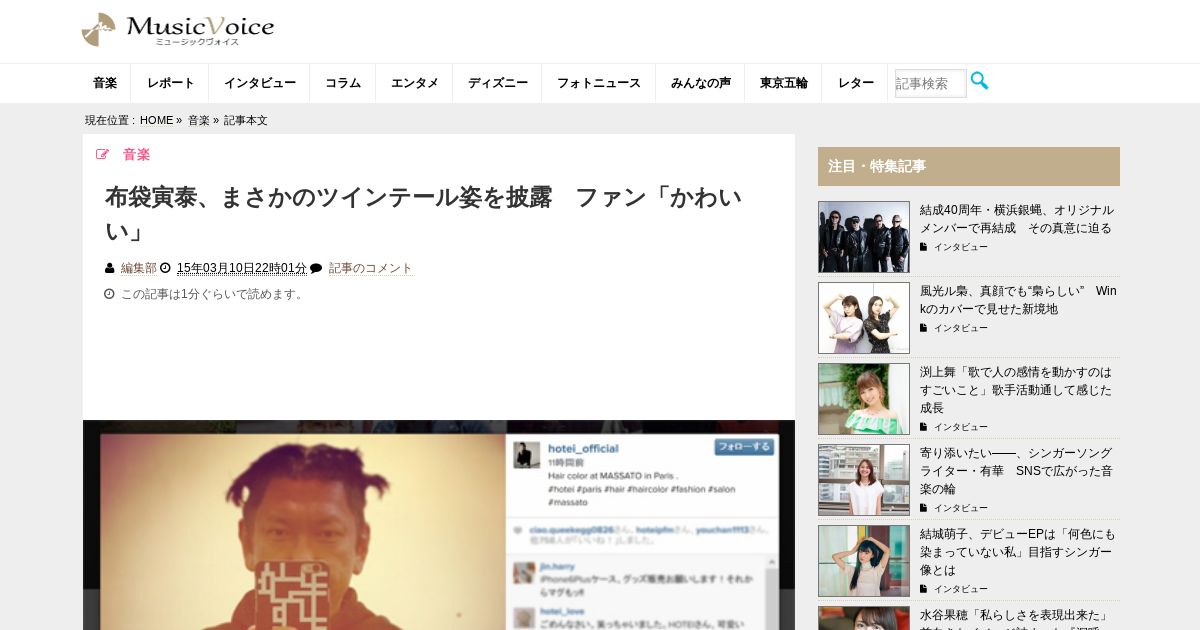Open 結城萌子 debut EP article link
The height and width of the screenshot is (630, 1200).
(x=1017, y=552)
